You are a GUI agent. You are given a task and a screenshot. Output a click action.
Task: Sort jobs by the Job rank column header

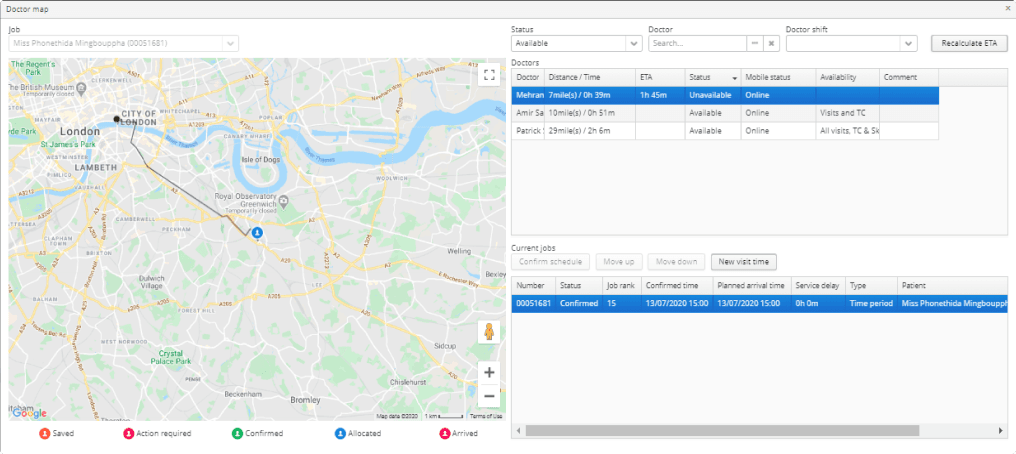[x=621, y=286]
